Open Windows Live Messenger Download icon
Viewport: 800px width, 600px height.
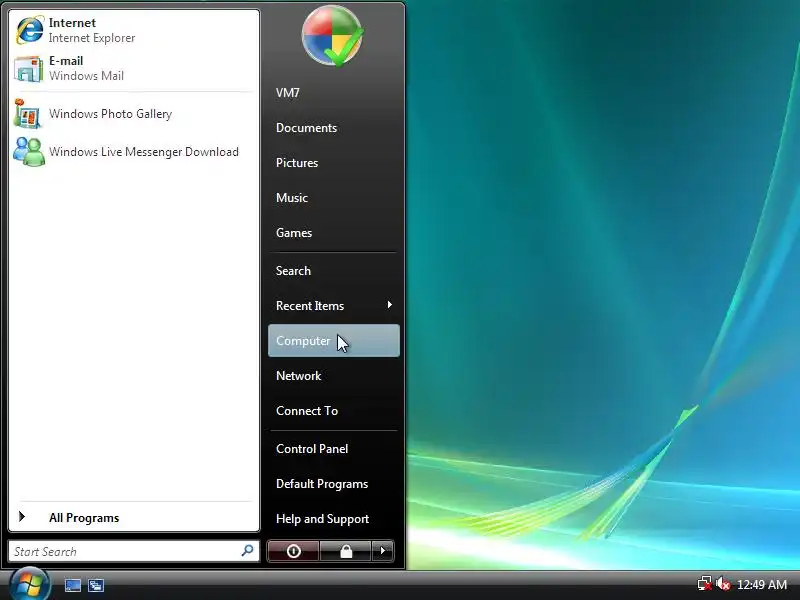tap(29, 152)
